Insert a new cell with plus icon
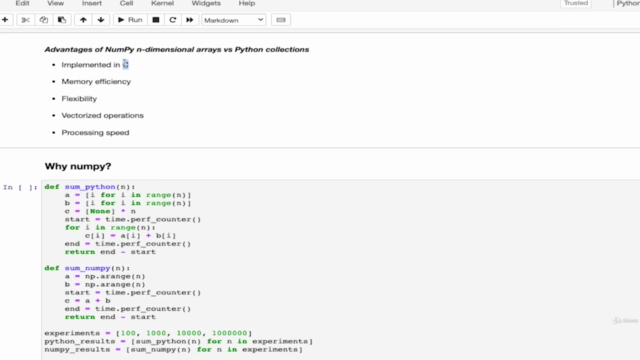This screenshot has width=640, height=360. click(5, 20)
